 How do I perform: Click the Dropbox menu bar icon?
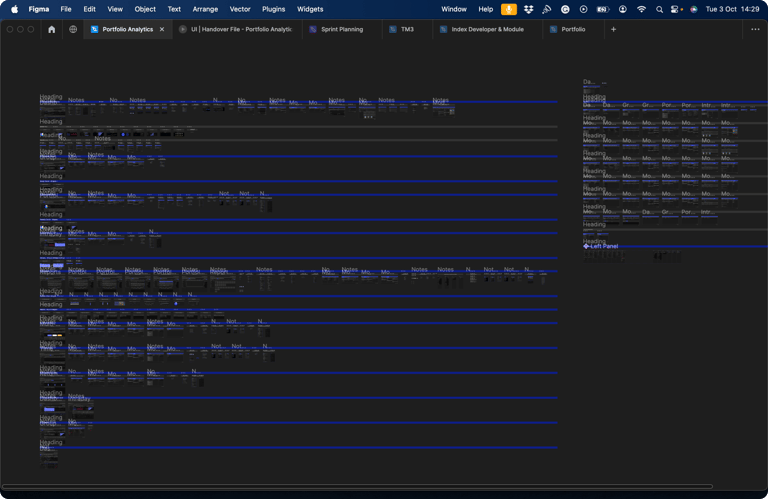coord(528,9)
